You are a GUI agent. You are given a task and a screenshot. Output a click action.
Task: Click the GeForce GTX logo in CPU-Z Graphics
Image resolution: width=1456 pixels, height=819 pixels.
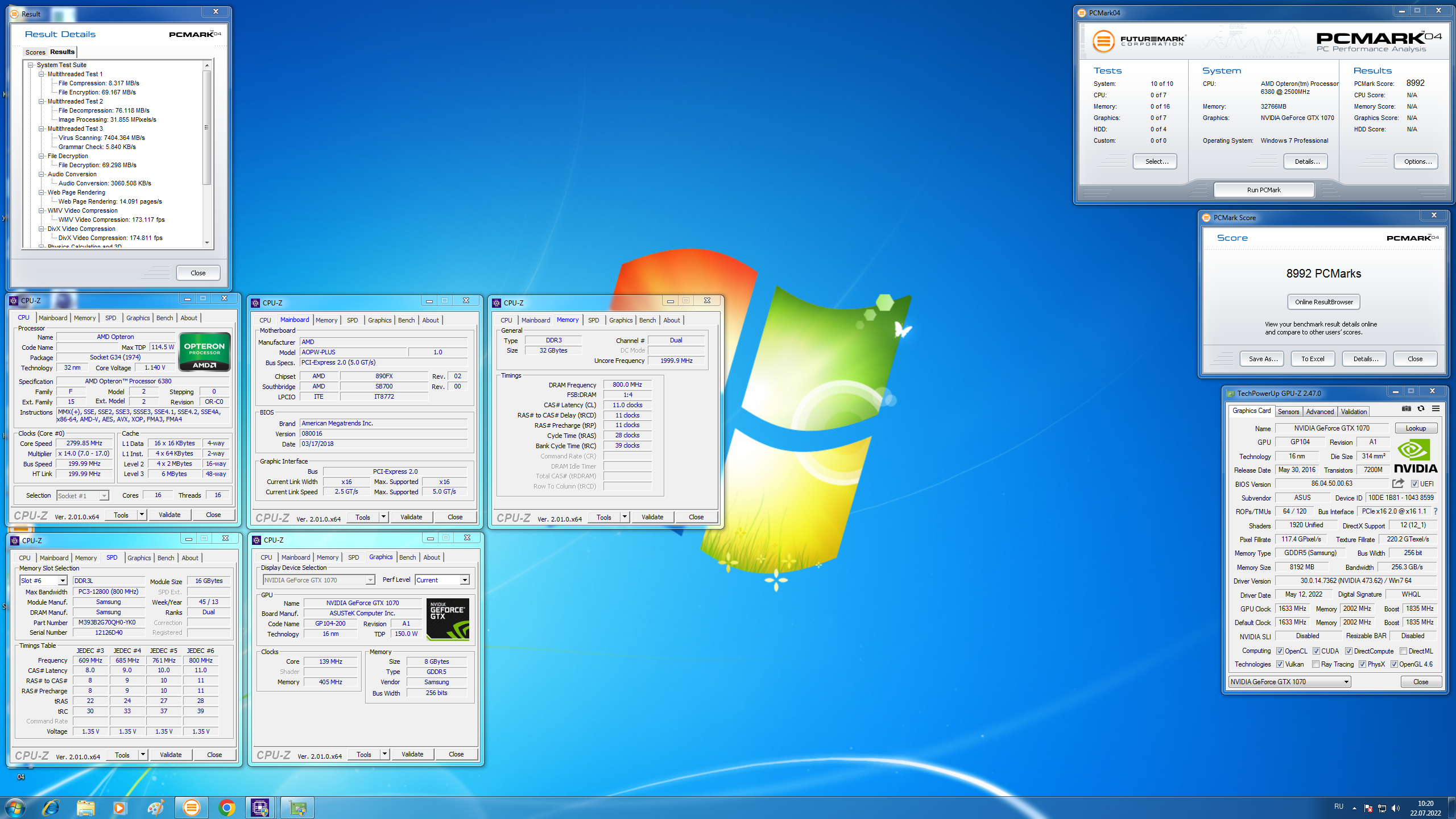448,619
